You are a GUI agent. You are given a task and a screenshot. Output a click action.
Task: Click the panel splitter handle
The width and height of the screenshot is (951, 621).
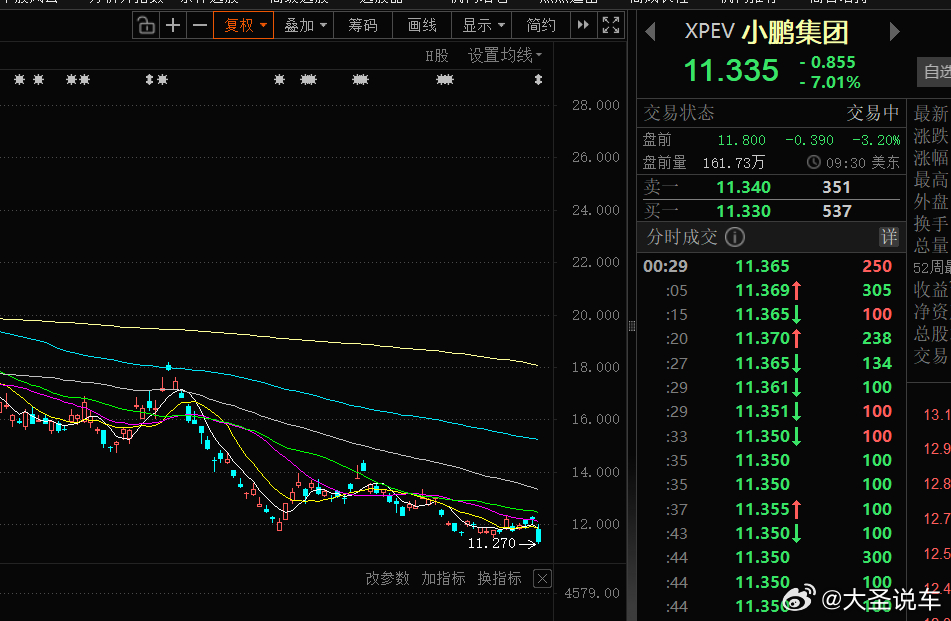coord(632,326)
